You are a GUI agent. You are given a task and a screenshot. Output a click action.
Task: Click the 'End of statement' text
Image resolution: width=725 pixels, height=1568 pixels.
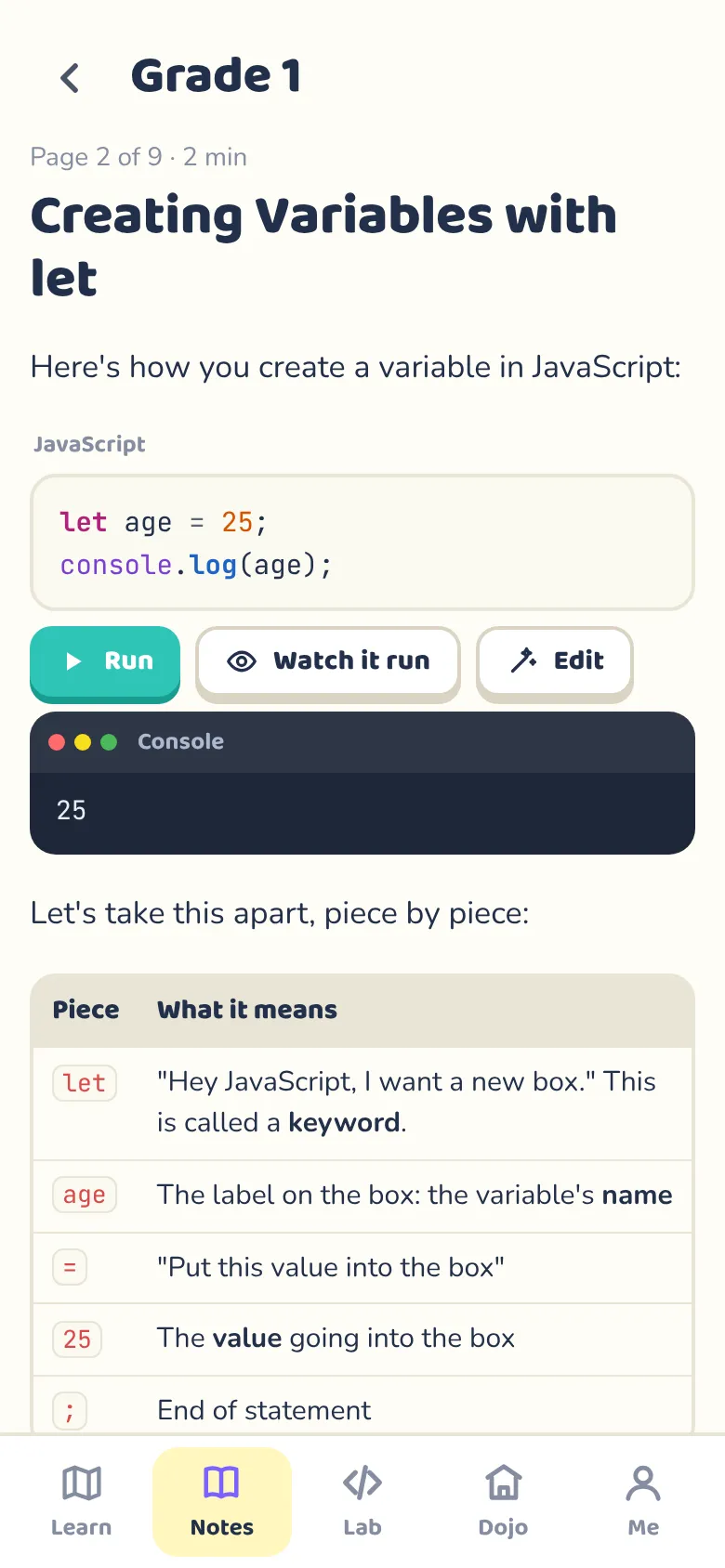coord(264,1410)
